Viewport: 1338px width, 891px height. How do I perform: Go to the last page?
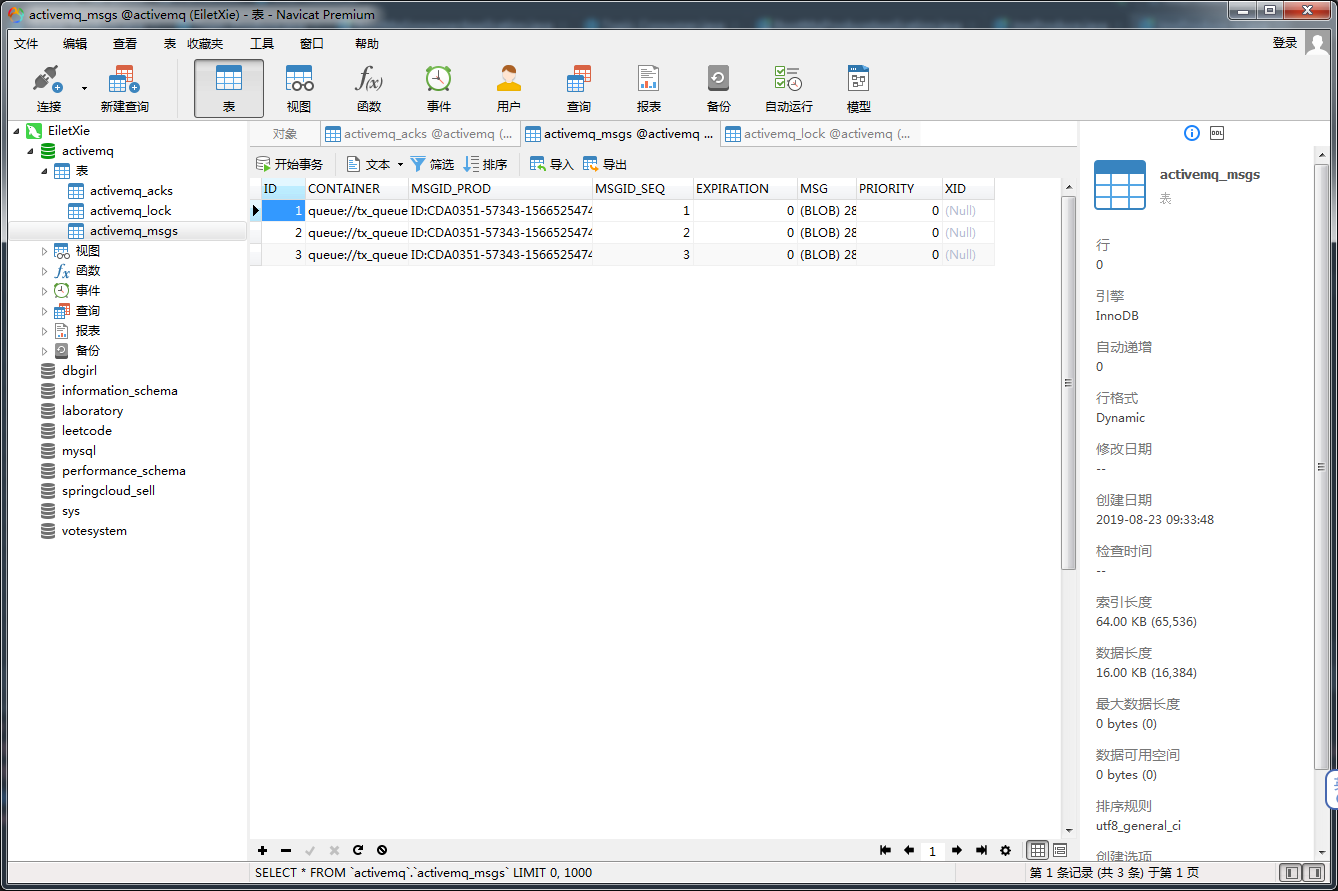coord(981,850)
